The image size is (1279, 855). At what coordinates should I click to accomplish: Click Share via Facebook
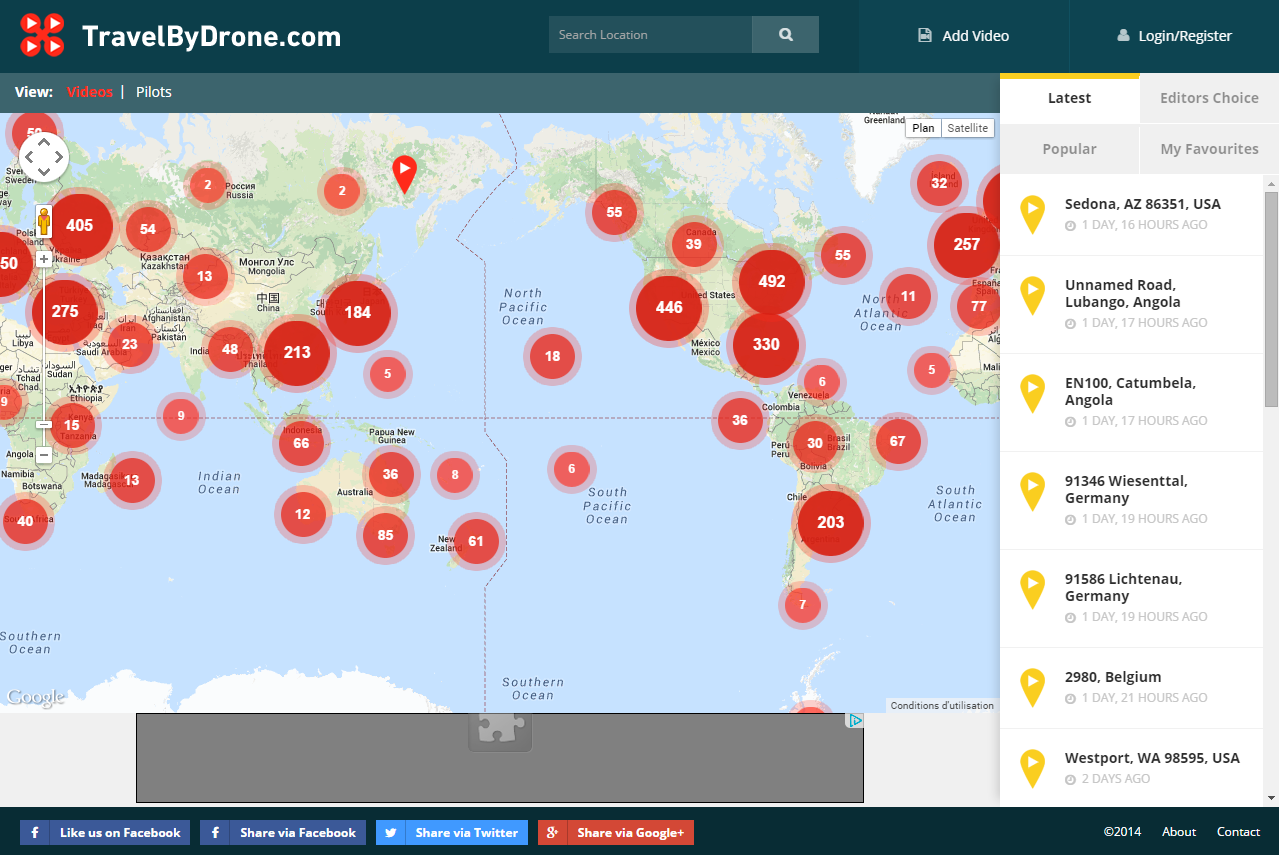pyautogui.click(x=283, y=832)
